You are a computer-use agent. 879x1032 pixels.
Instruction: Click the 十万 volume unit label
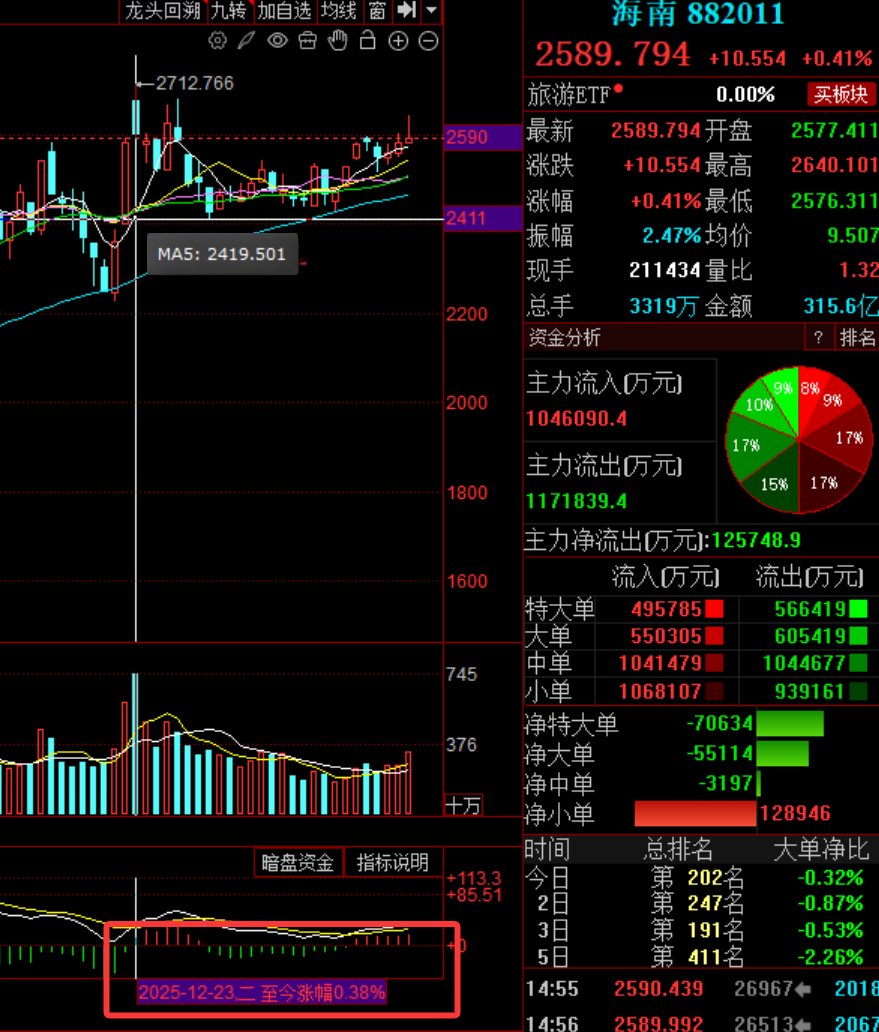click(x=464, y=805)
